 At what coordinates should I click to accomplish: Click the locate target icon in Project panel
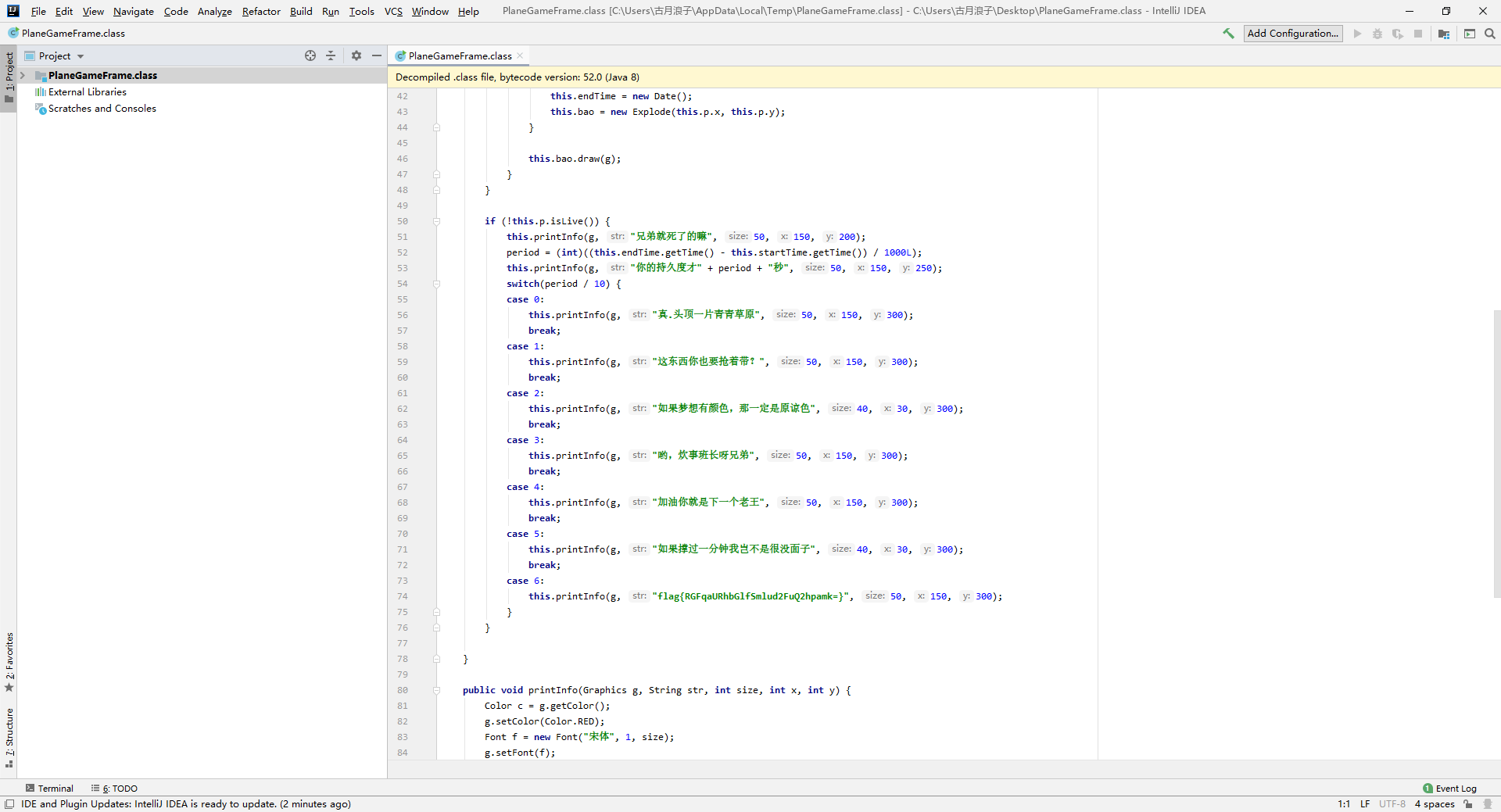pyautogui.click(x=310, y=55)
